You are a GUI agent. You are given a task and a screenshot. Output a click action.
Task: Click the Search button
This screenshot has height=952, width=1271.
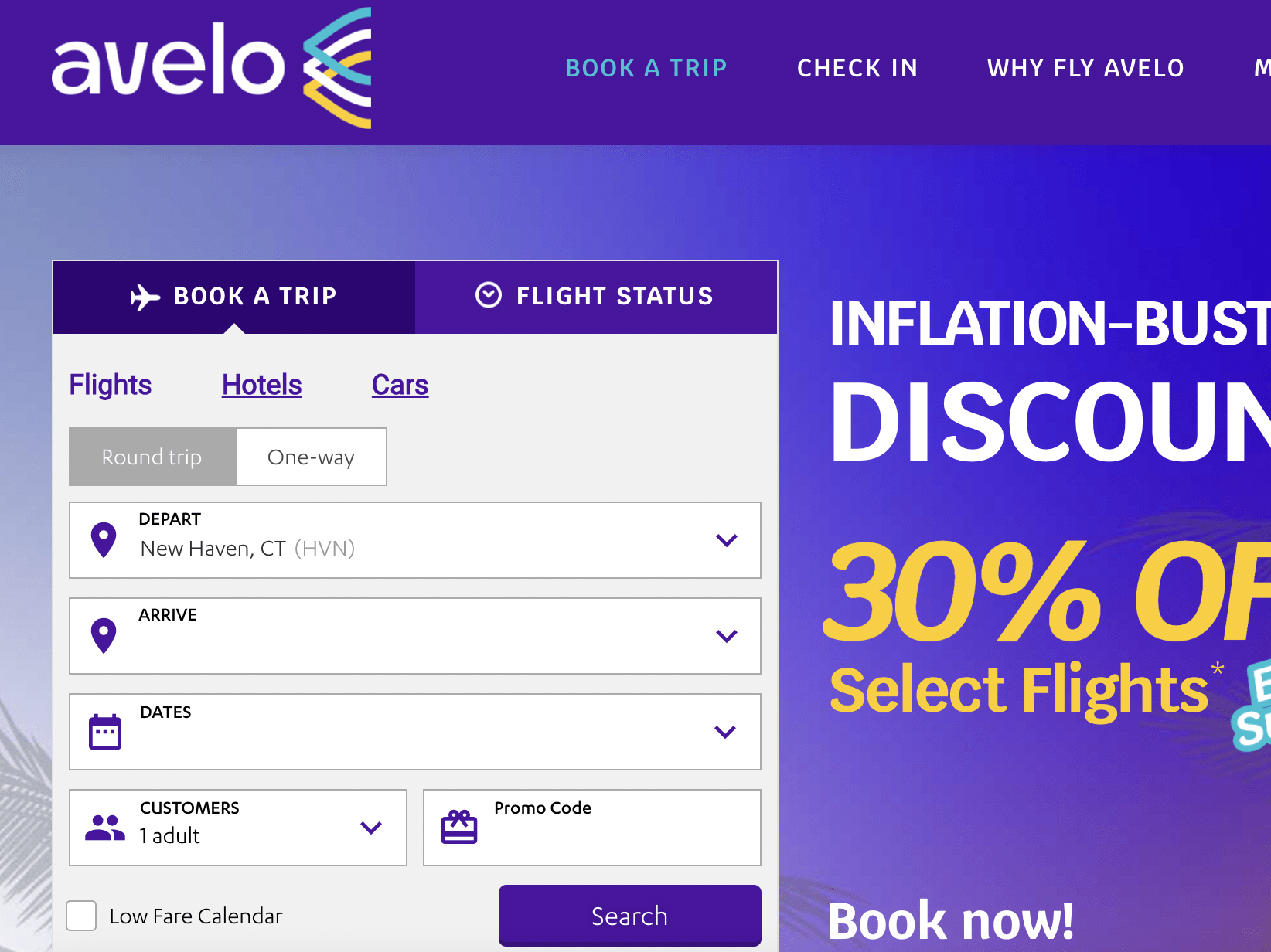point(629,916)
